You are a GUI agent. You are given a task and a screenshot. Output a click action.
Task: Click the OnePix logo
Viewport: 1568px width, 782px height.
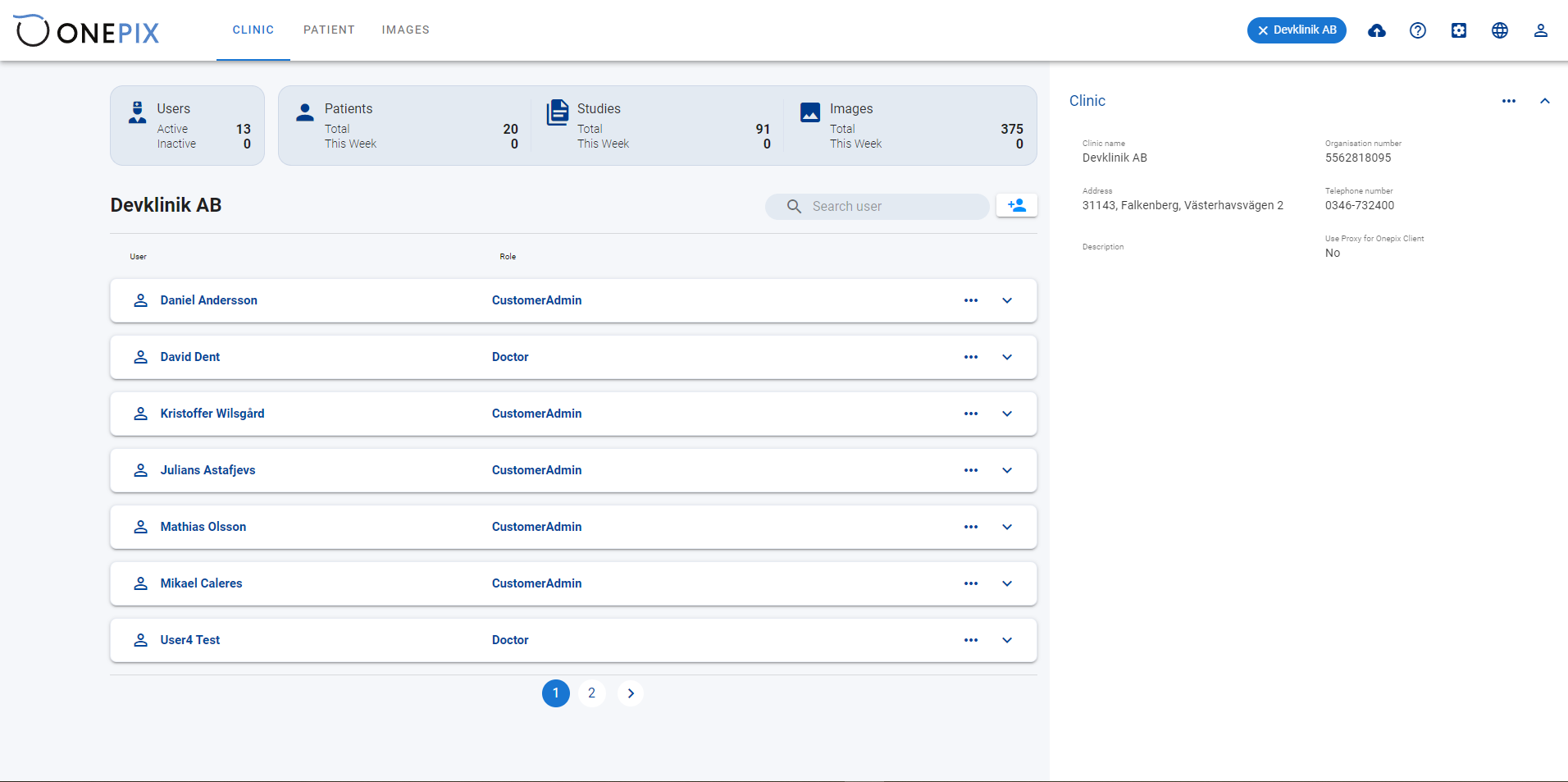pos(88,30)
